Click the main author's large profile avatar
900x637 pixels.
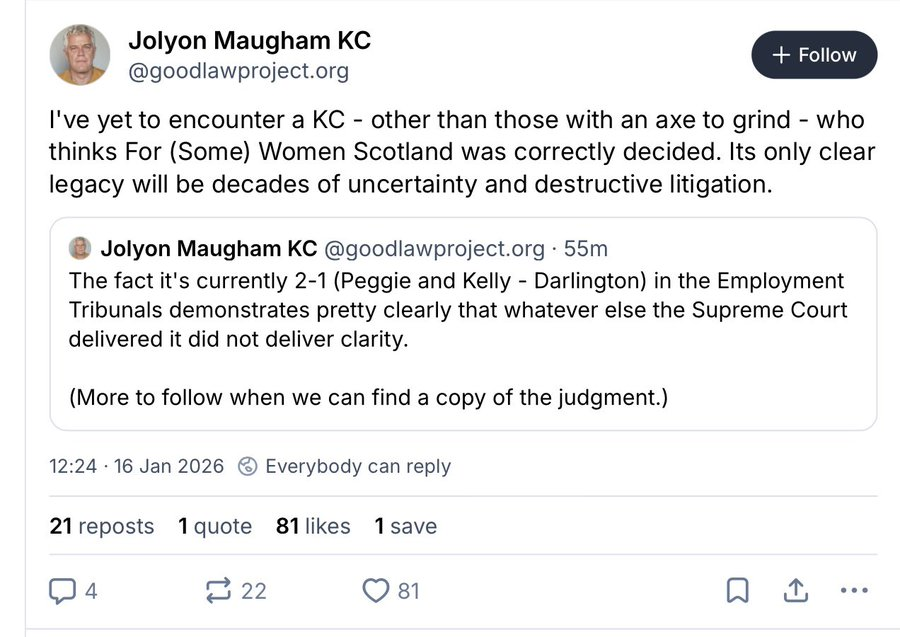[80, 55]
